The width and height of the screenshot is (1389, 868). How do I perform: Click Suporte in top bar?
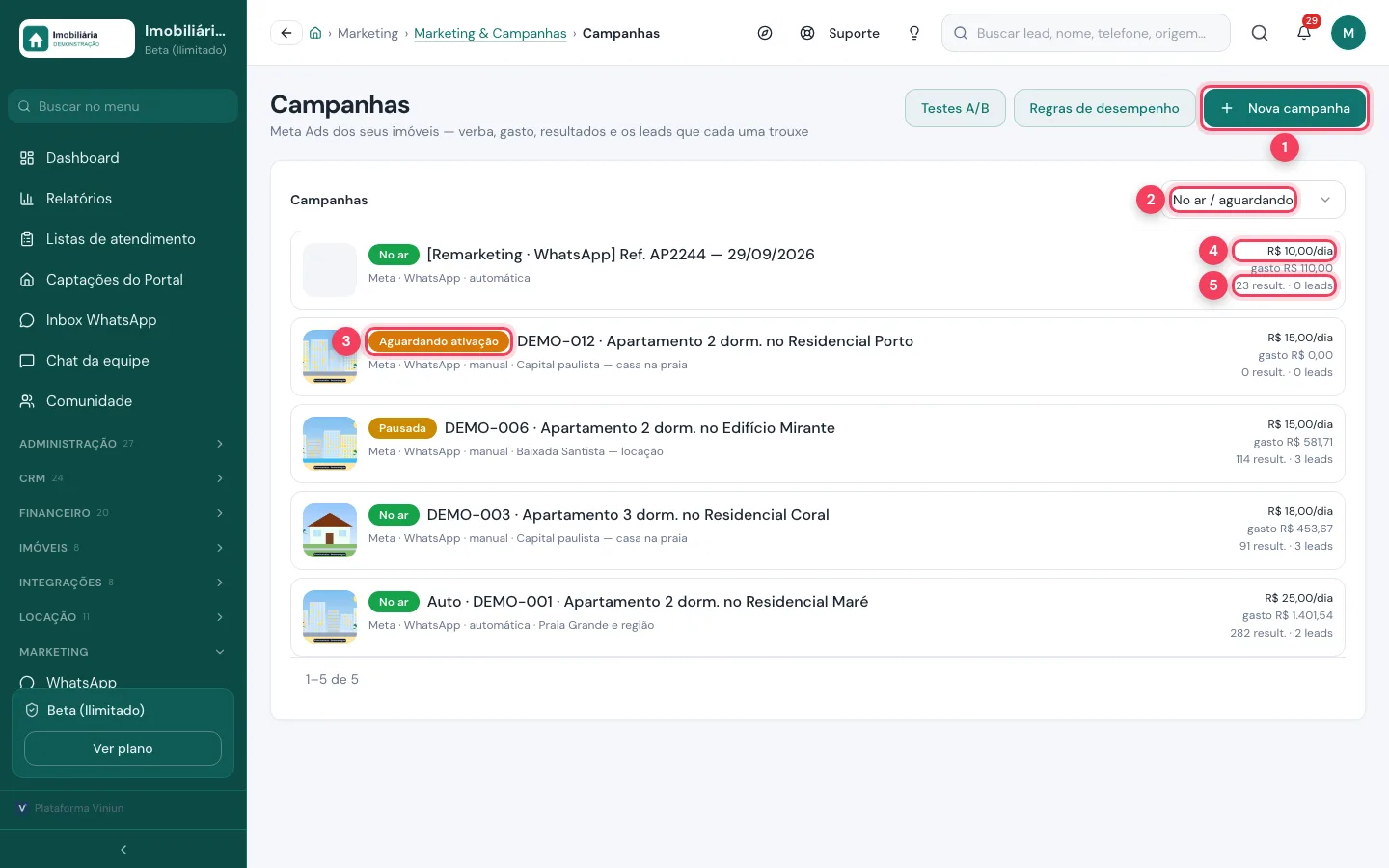coord(840,33)
